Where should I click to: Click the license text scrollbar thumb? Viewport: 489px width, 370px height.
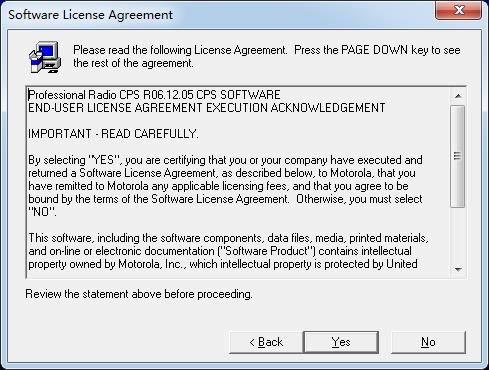point(458,156)
